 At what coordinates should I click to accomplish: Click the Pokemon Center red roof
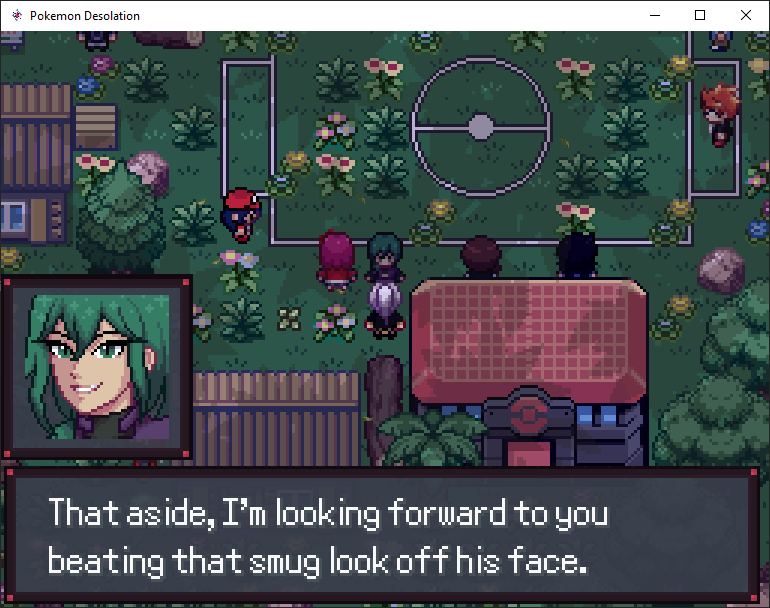pos(529,341)
